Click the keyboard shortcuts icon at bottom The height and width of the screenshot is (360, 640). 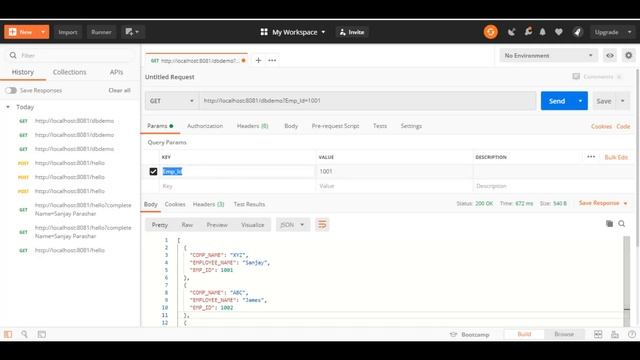(615, 334)
